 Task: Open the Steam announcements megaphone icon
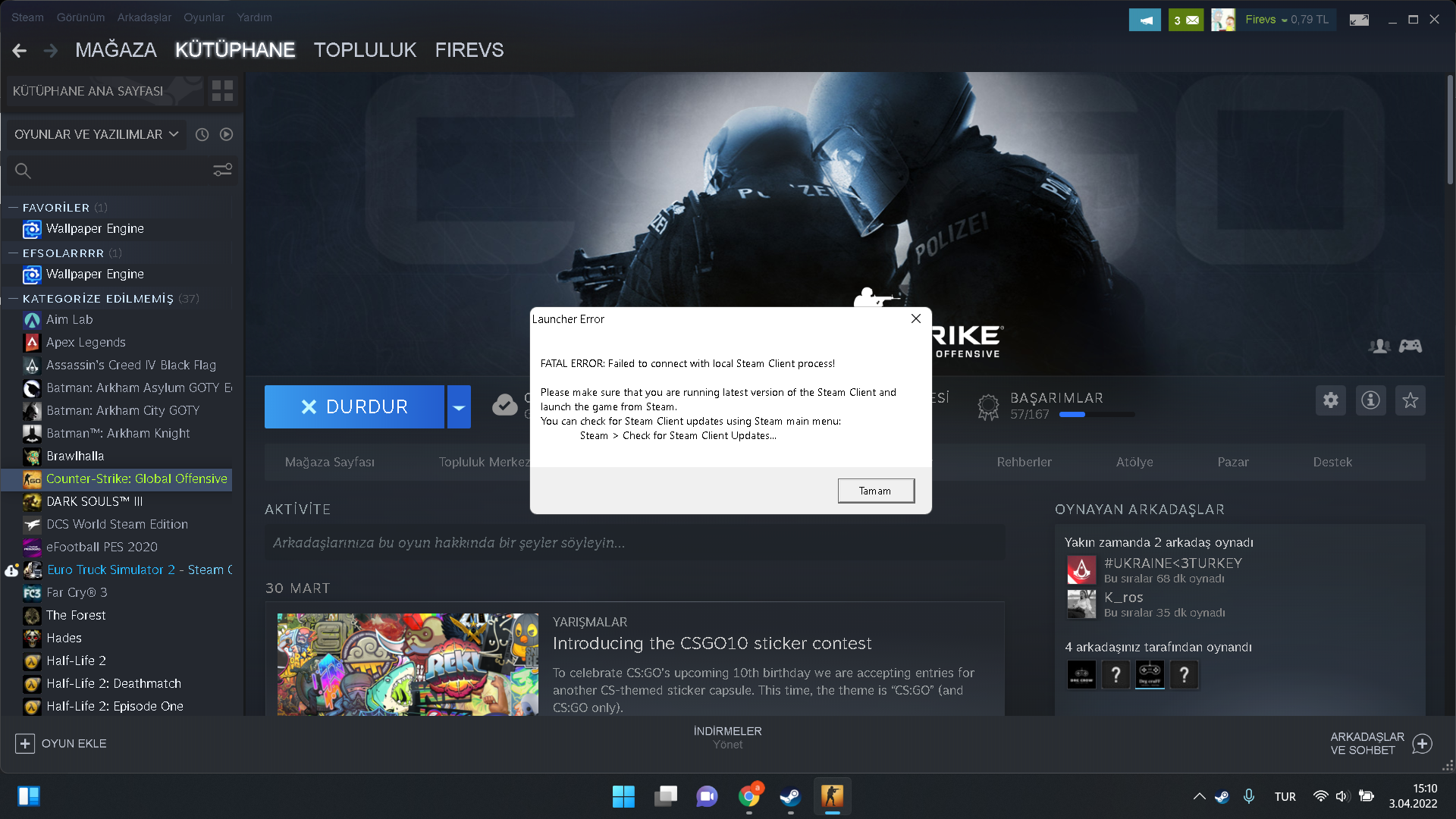1144,20
